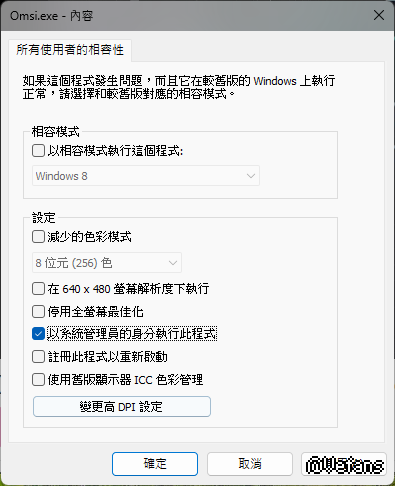This screenshot has height=486, width=395.
Task: Click the 取消 button
Action: pos(250,464)
